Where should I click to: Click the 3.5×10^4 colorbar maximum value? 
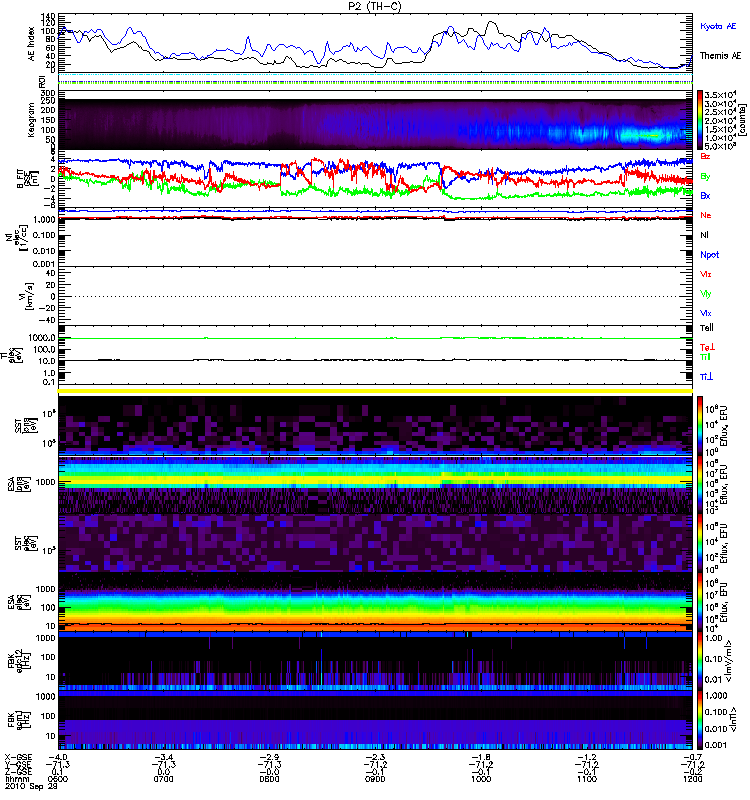pyautogui.click(x=719, y=95)
